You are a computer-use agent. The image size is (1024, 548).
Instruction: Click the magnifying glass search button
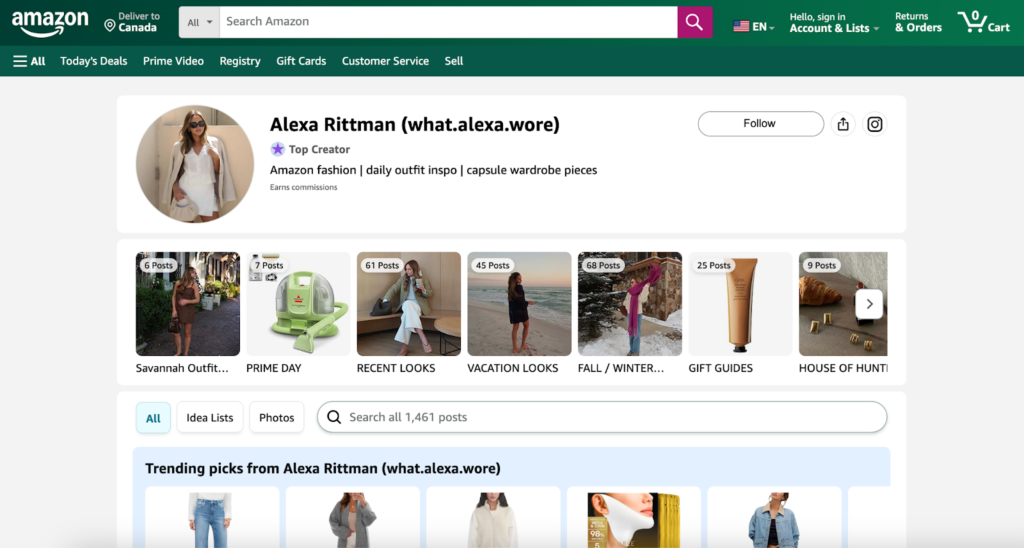pyautogui.click(x=695, y=22)
